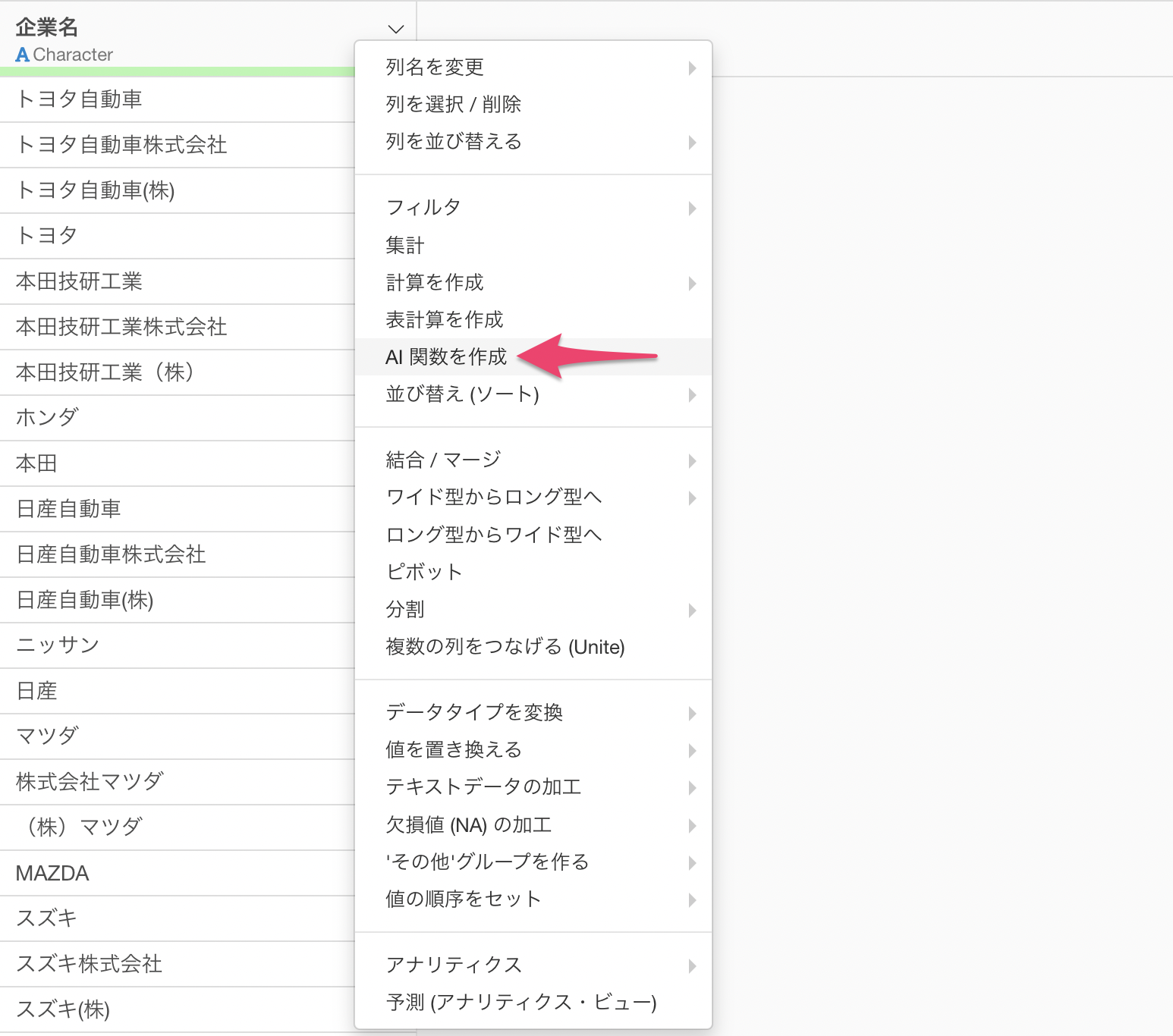Image resolution: width=1173 pixels, height=1036 pixels.
Task: Open 並び替え (ソート) submenu
Action: (462, 394)
